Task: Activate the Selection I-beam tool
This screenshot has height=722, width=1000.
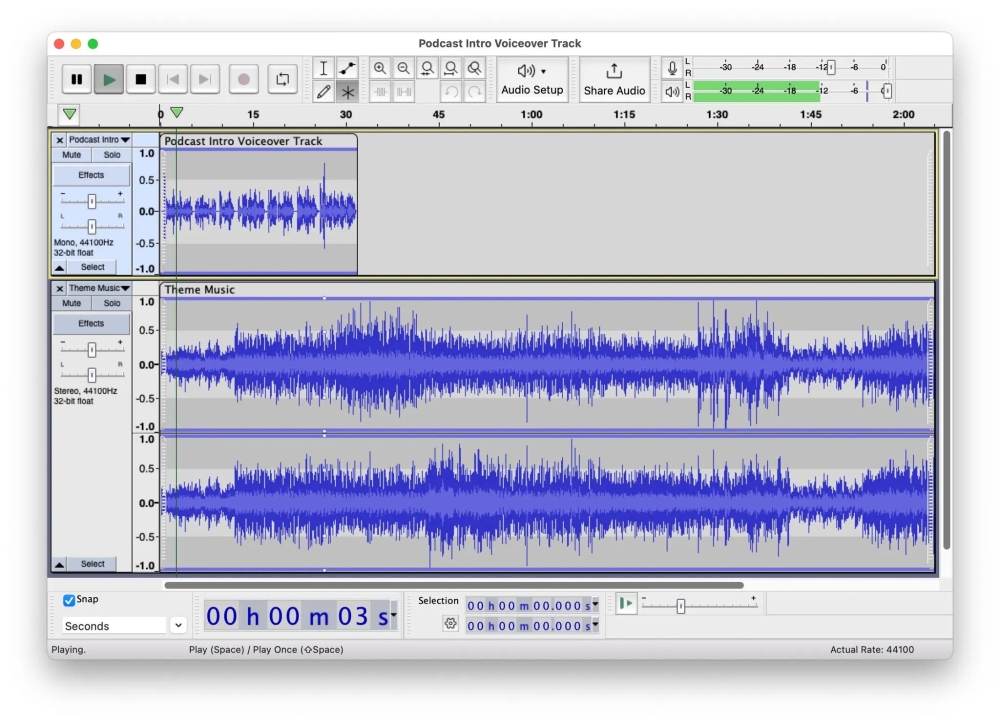Action: (x=323, y=68)
